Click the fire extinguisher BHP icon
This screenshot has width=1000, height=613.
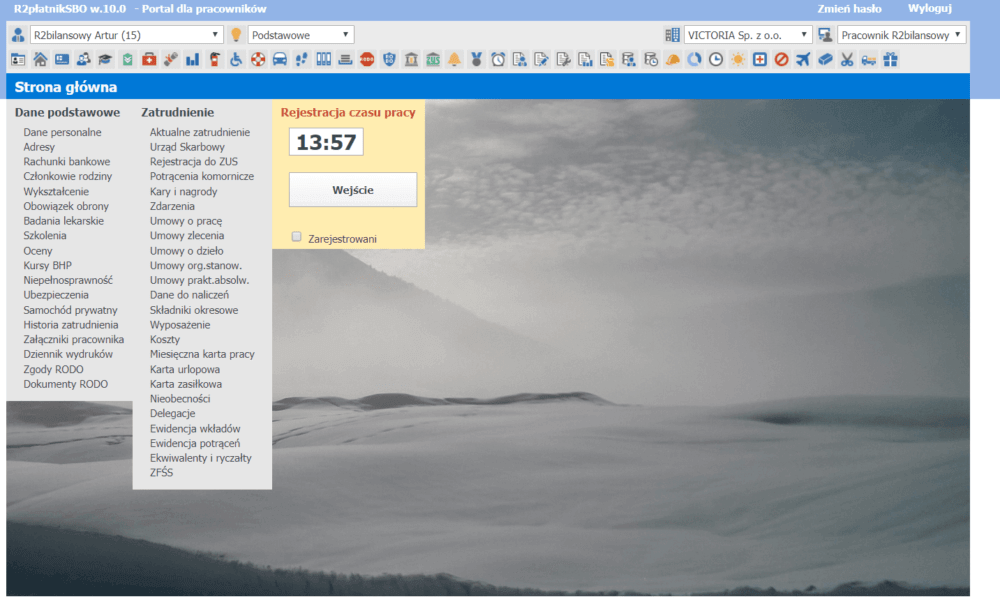(214, 60)
